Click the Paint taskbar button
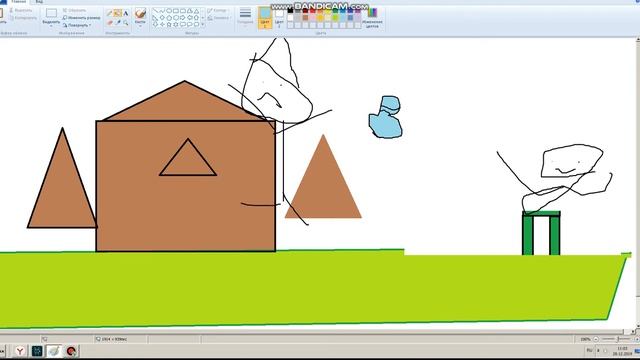The width and height of the screenshot is (640, 360). pyautogui.click(x=53, y=351)
